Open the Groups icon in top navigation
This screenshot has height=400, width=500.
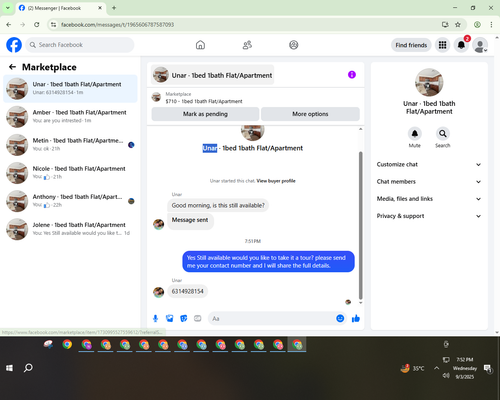[x=294, y=45]
